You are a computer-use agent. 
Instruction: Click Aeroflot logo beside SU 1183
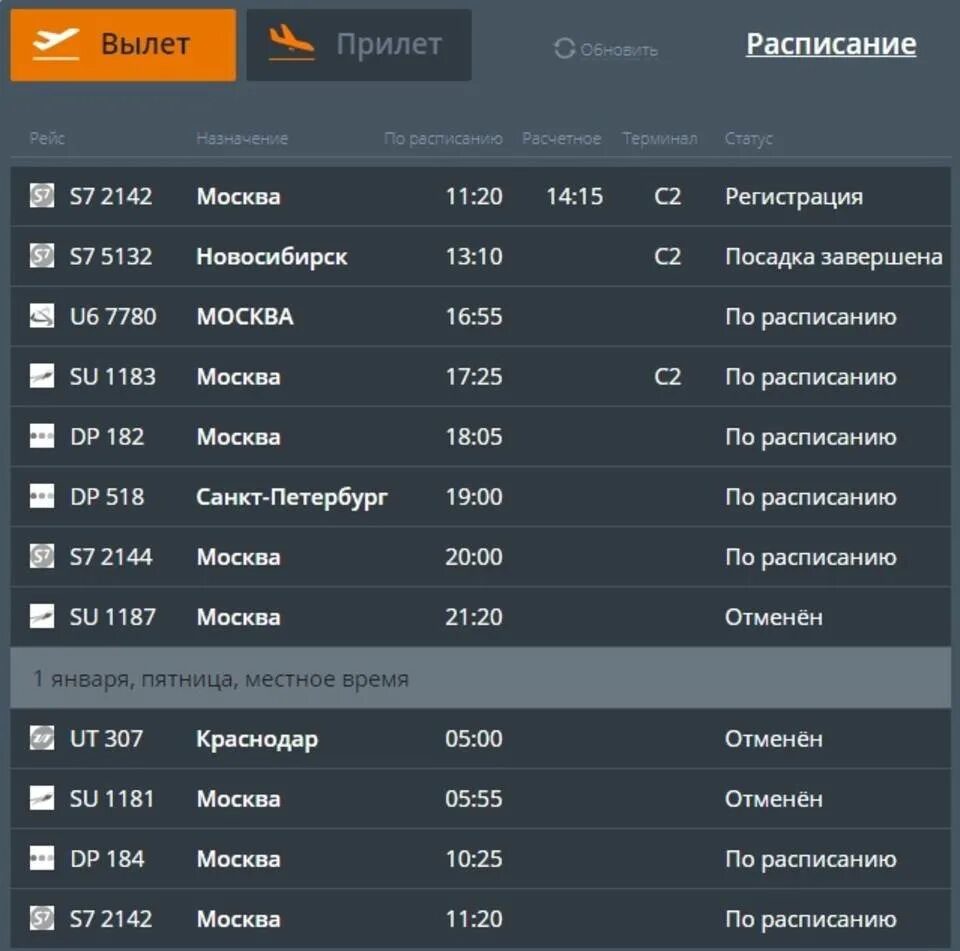coord(42,376)
